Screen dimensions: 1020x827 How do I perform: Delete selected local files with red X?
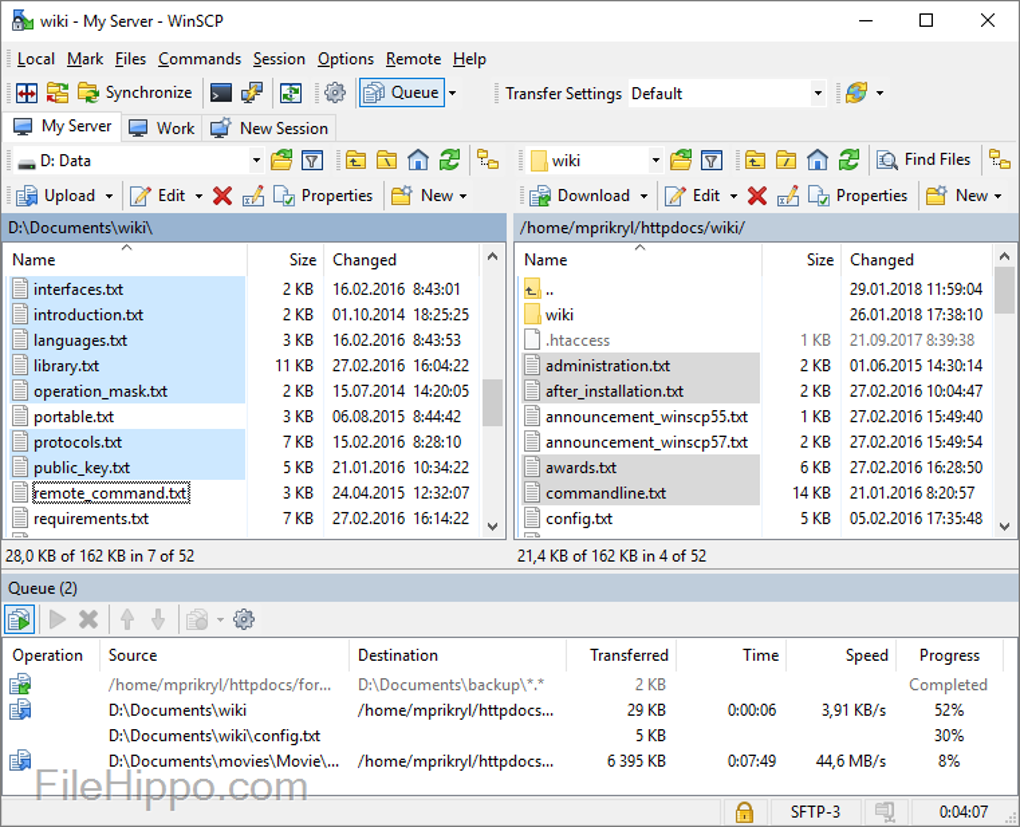[x=222, y=196]
